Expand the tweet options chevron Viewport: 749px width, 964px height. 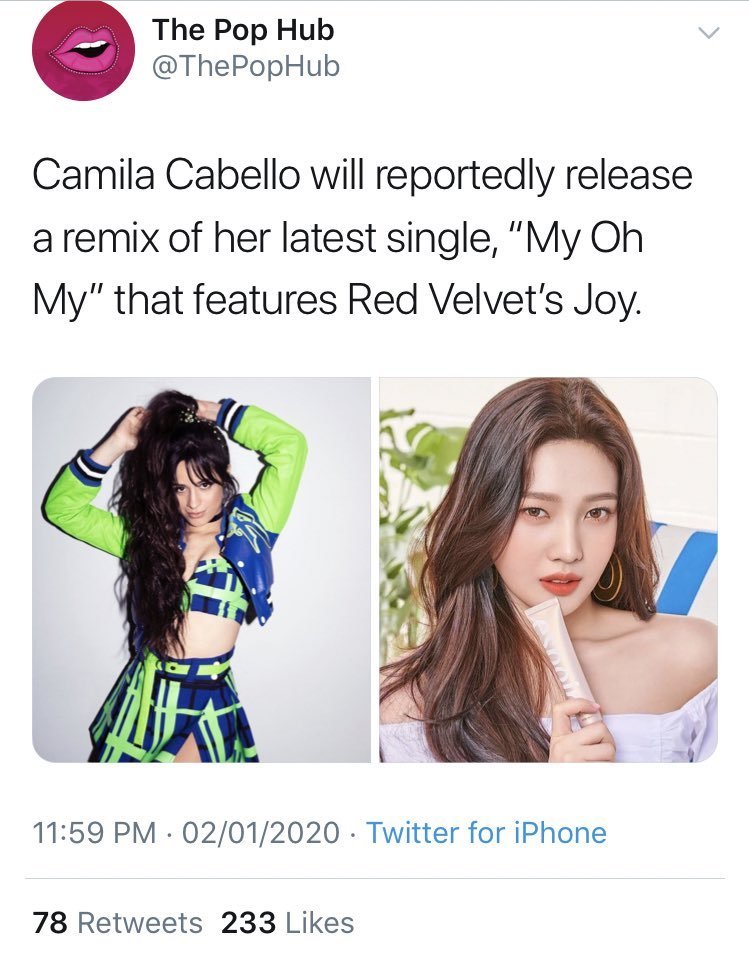pos(710,33)
